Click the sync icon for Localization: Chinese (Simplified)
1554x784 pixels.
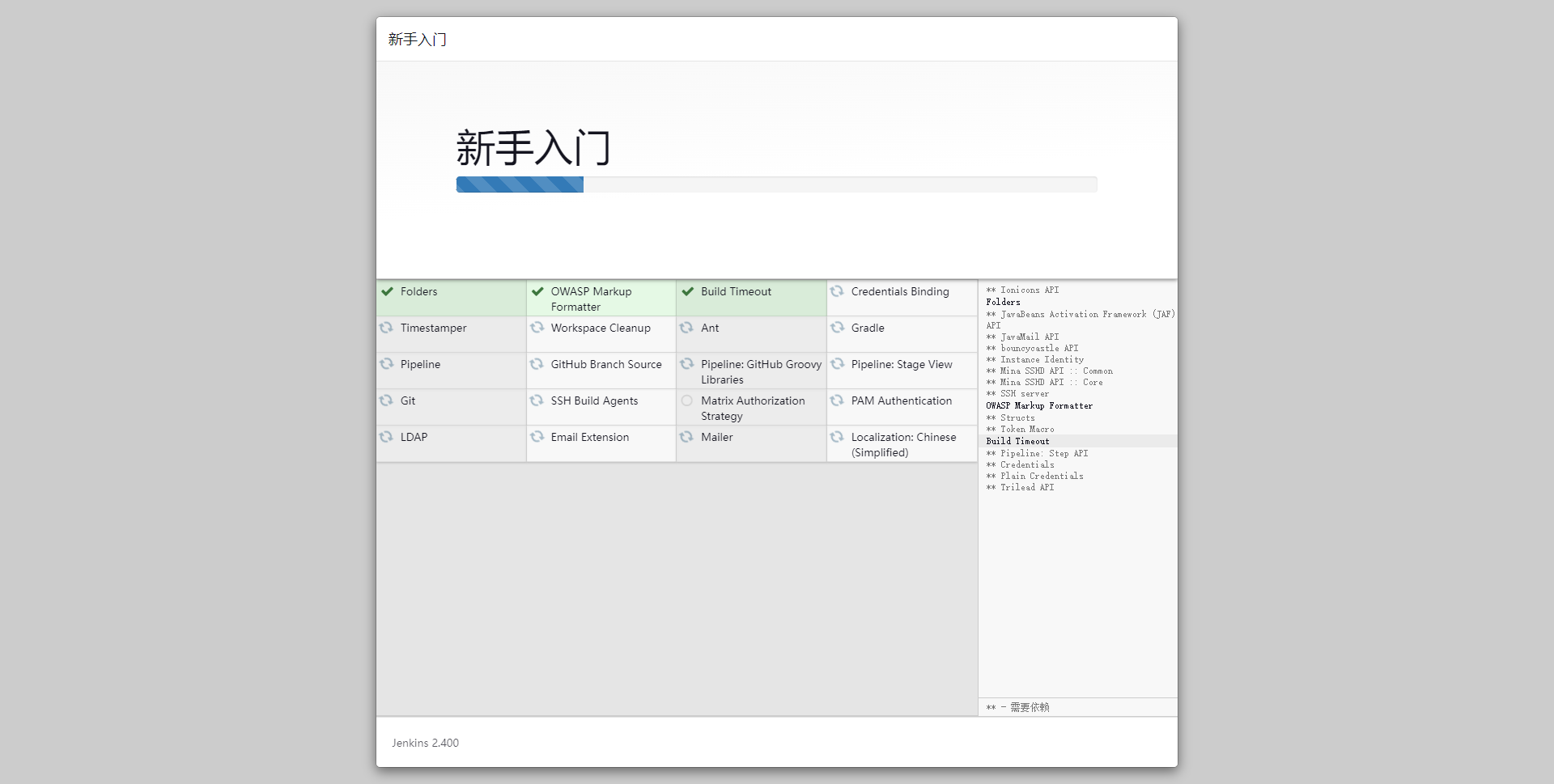pyautogui.click(x=838, y=437)
